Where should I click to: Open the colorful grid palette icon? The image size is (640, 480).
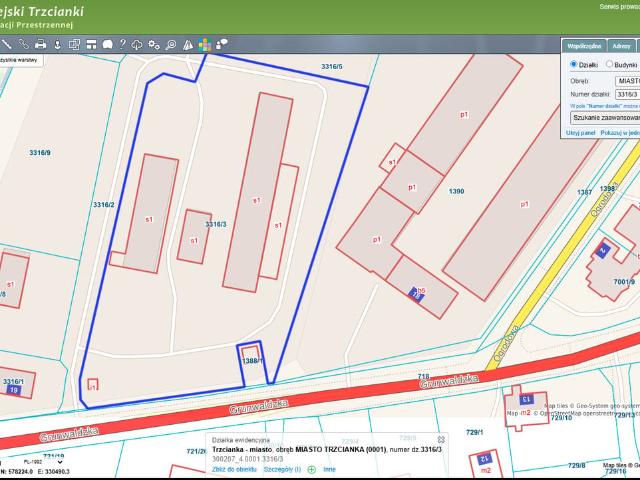click(203, 45)
